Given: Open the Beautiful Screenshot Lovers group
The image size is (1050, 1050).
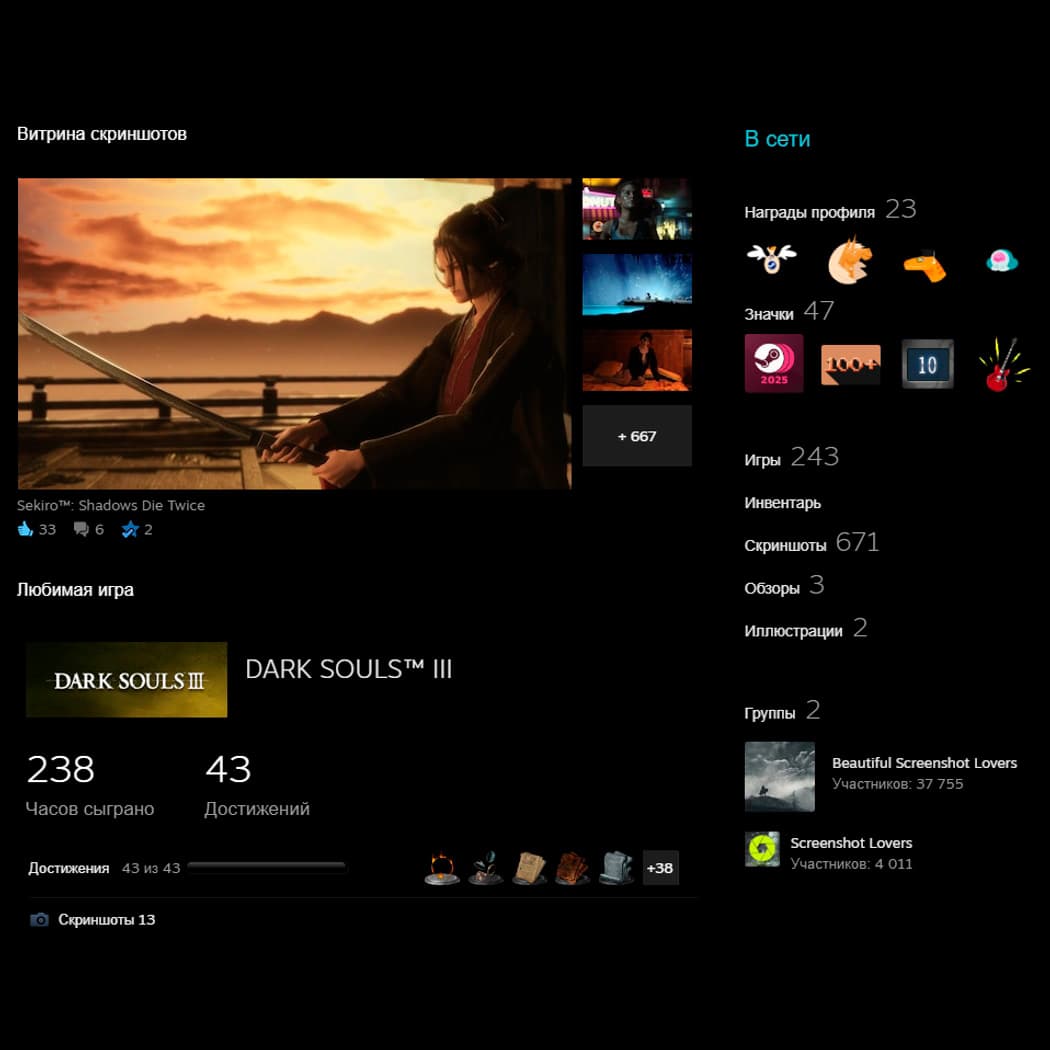Looking at the screenshot, I should tap(924, 763).
